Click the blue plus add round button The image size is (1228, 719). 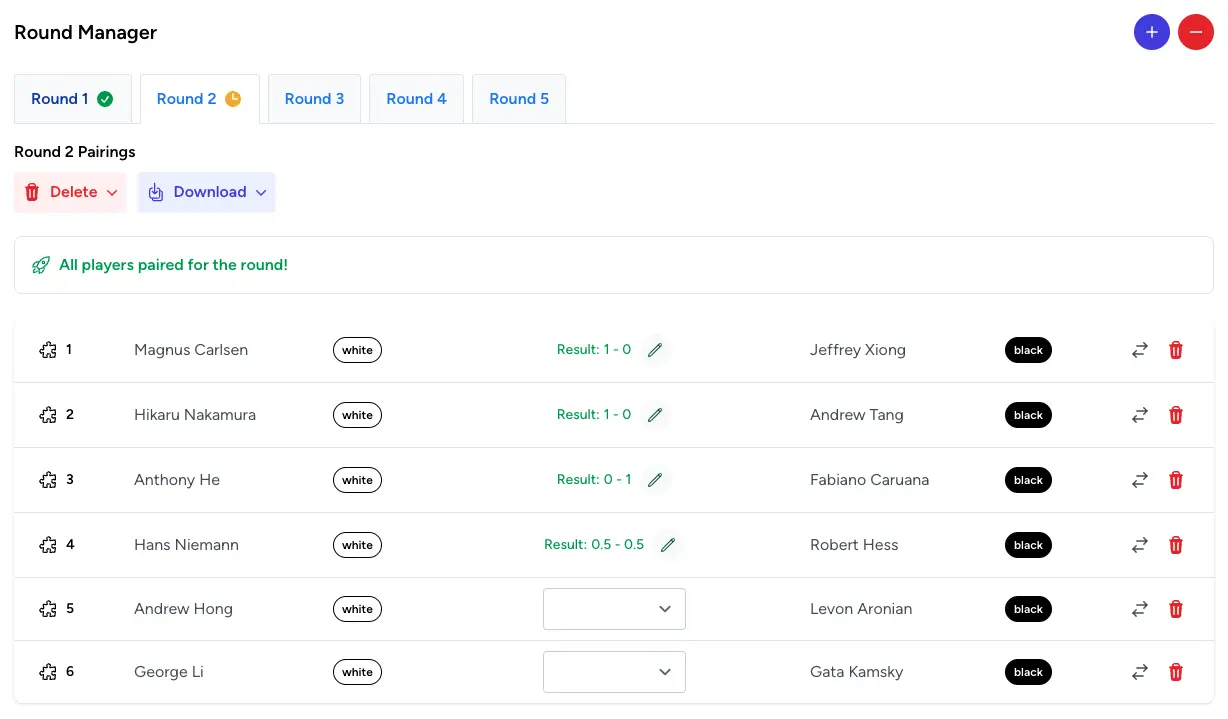pyautogui.click(x=1151, y=32)
